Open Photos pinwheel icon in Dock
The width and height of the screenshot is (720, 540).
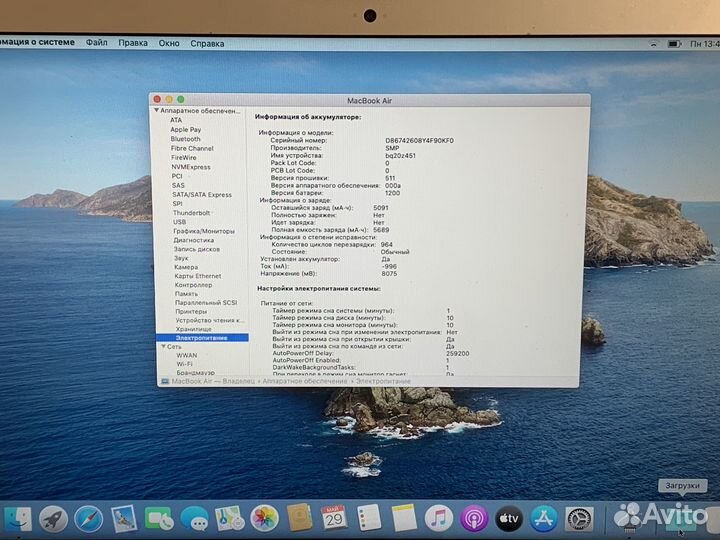coord(264,518)
